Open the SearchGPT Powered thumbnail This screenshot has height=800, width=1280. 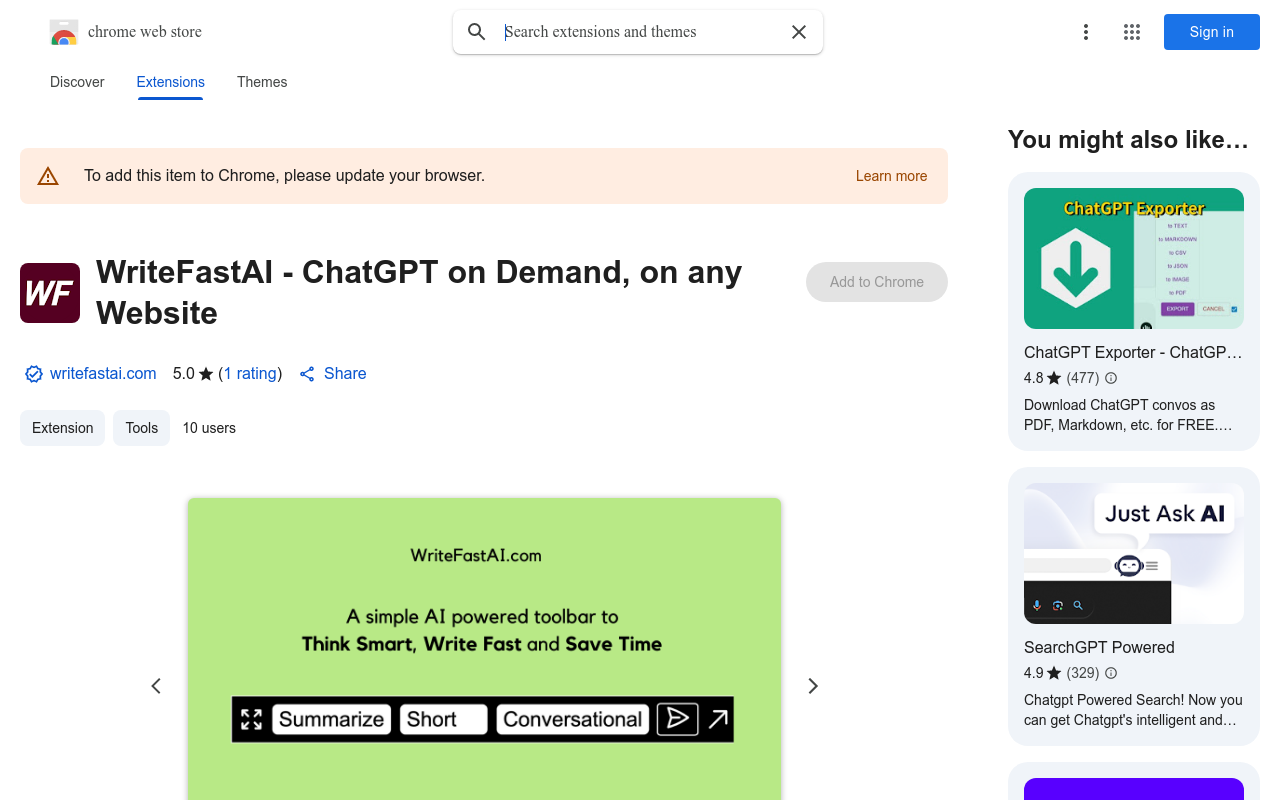pyautogui.click(x=1134, y=553)
